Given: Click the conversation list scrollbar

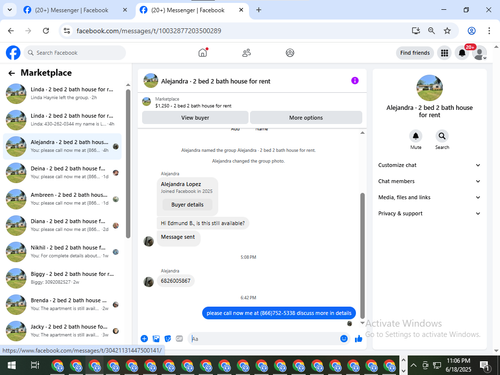Looking at the screenshot, I should 128,163.
